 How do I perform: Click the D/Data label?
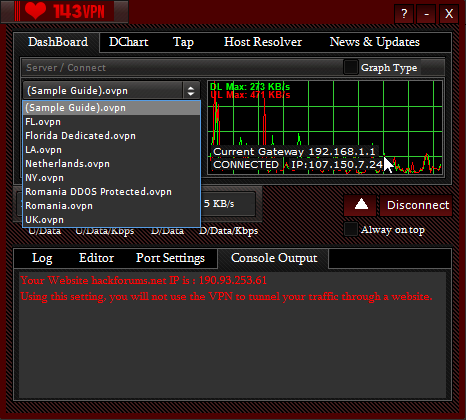tap(167, 231)
